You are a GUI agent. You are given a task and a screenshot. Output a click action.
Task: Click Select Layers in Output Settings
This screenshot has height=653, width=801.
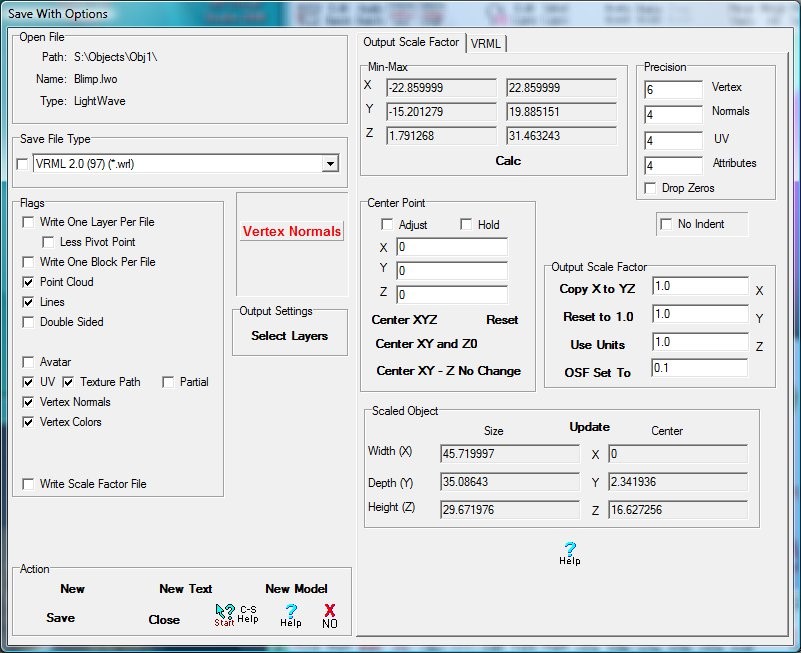click(289, 336)
